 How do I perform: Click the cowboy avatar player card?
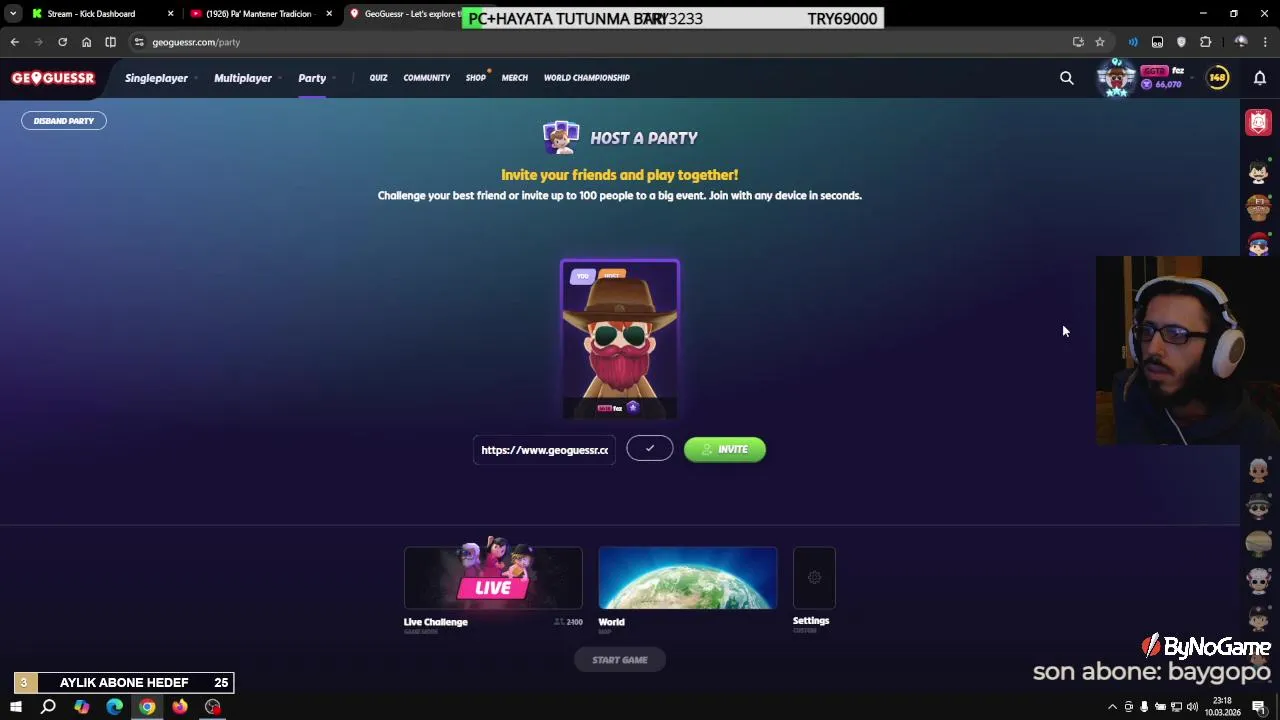(x=620, y=338)
